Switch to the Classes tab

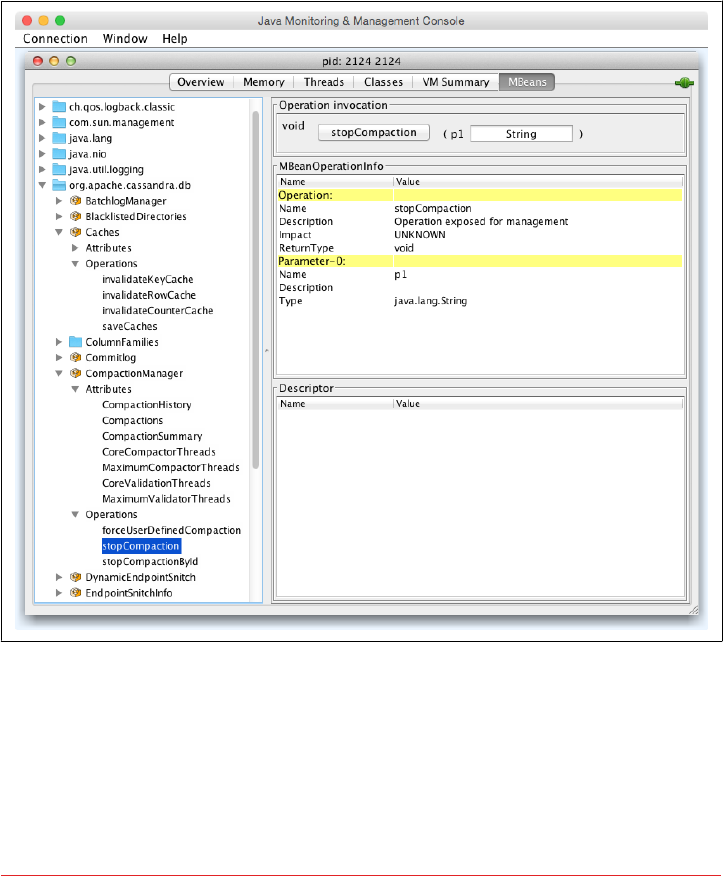(x=383, y=82)
